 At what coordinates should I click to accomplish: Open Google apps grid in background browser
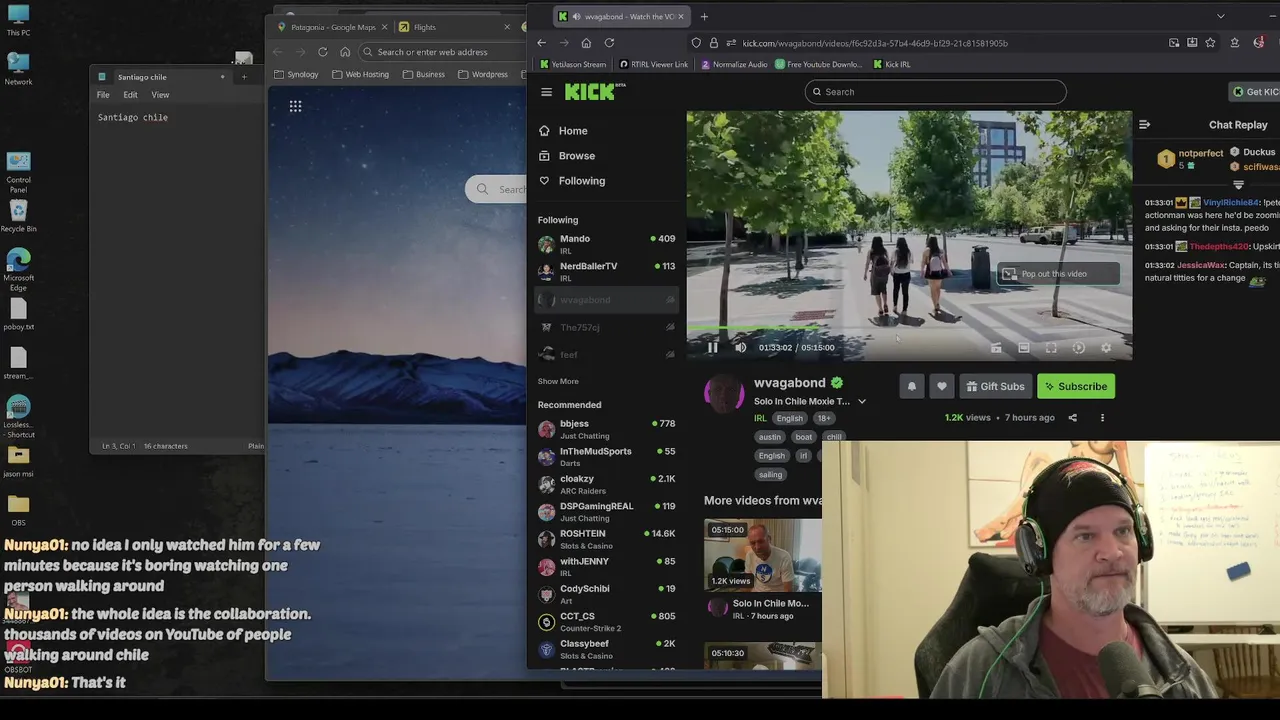click(x=295, y=106)
